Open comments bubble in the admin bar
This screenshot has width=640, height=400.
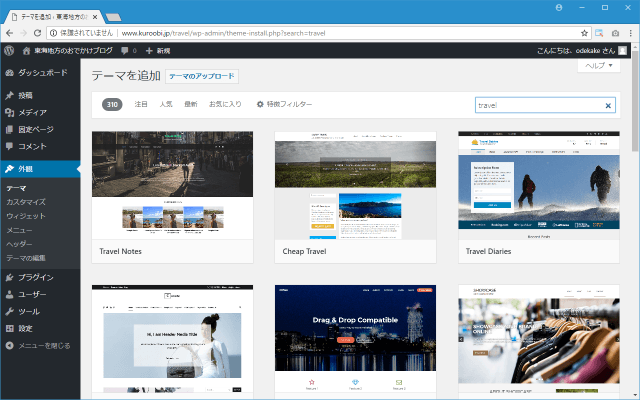pos(127,50)
